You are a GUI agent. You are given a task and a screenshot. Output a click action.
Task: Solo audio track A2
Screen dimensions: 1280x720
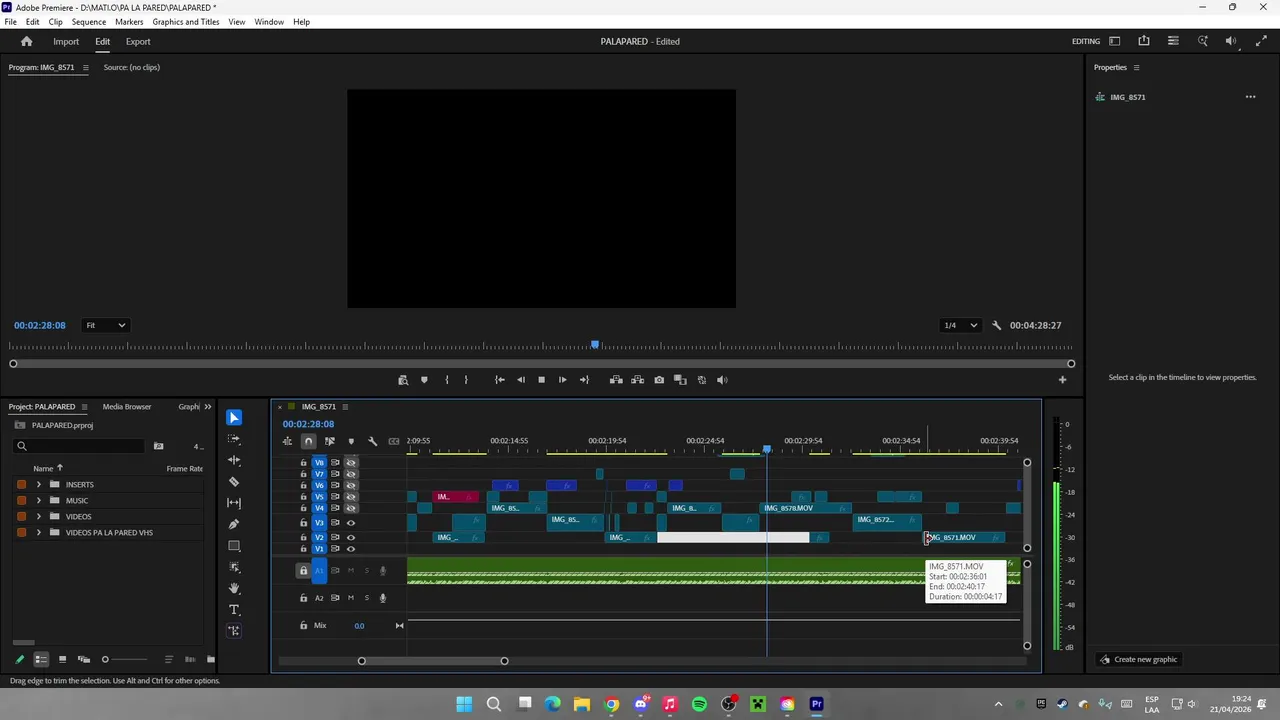click(x=366, y=598)
